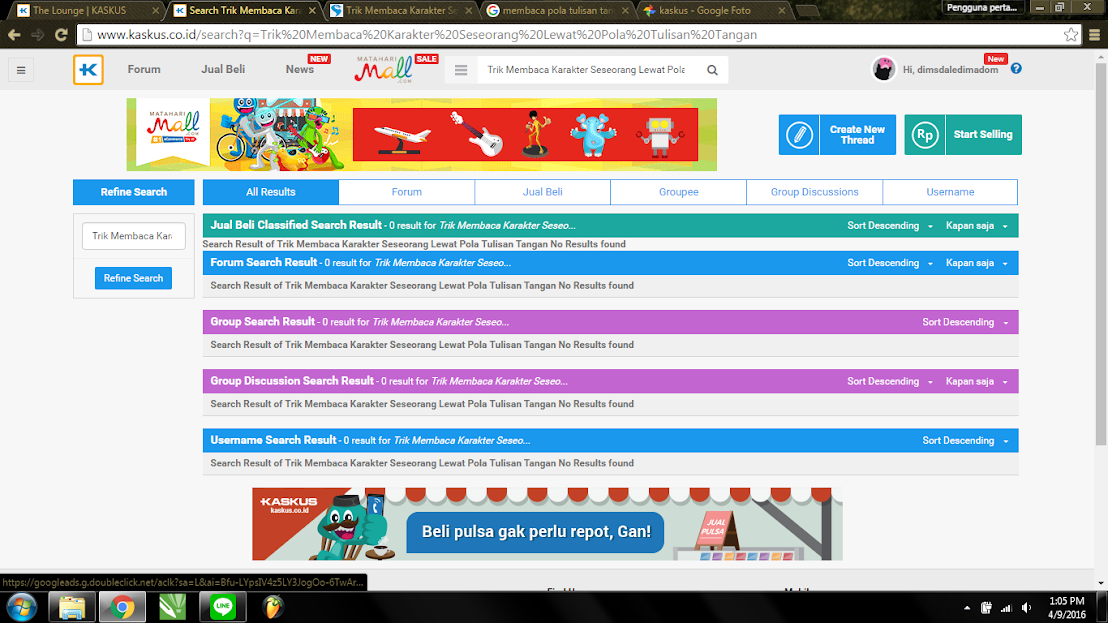The width and height of the screenshot is (1108, 623).
Task: Click the page vertical scrollbar
Action: point(1101,254)
